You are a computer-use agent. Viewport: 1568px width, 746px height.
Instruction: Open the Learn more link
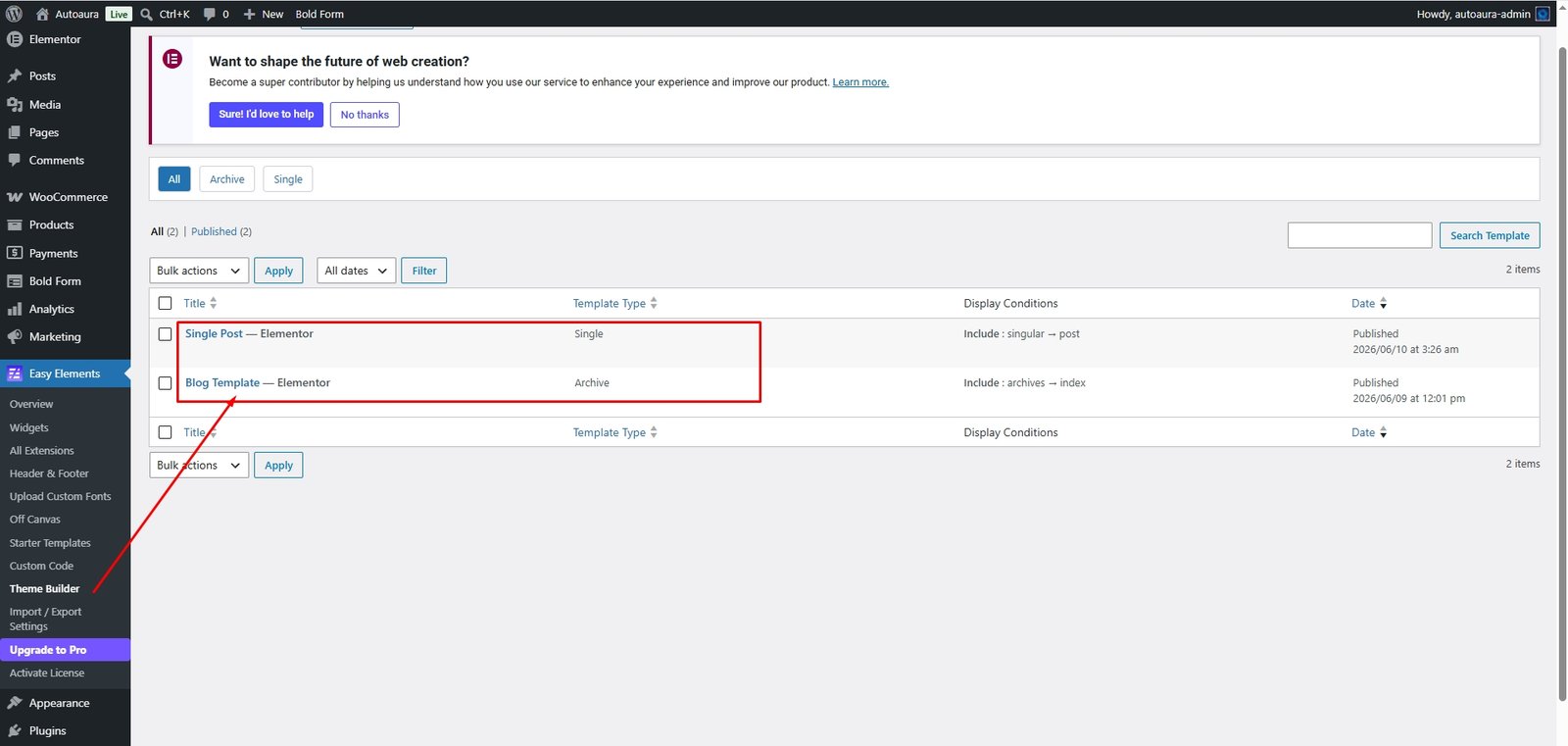pyautogui.click(x=860, y=82)
